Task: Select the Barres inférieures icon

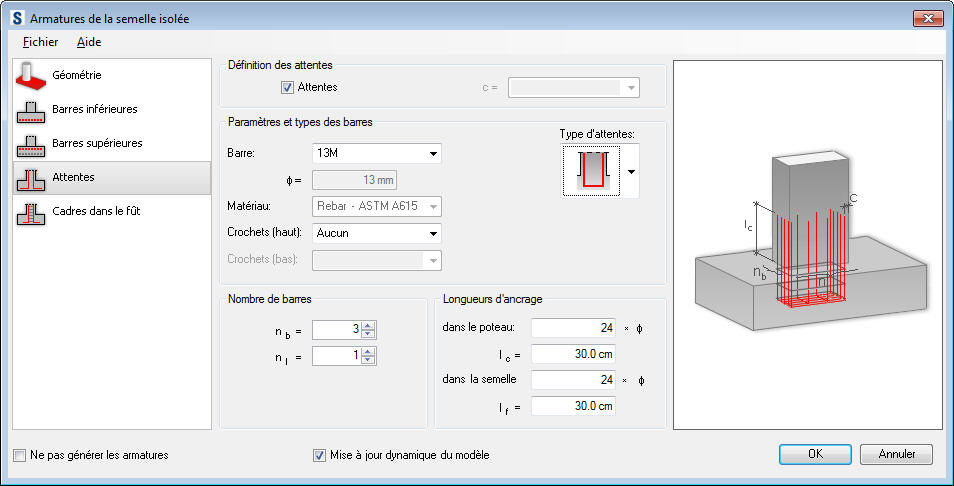Action: pyautogui.click(x=33, y=110)
